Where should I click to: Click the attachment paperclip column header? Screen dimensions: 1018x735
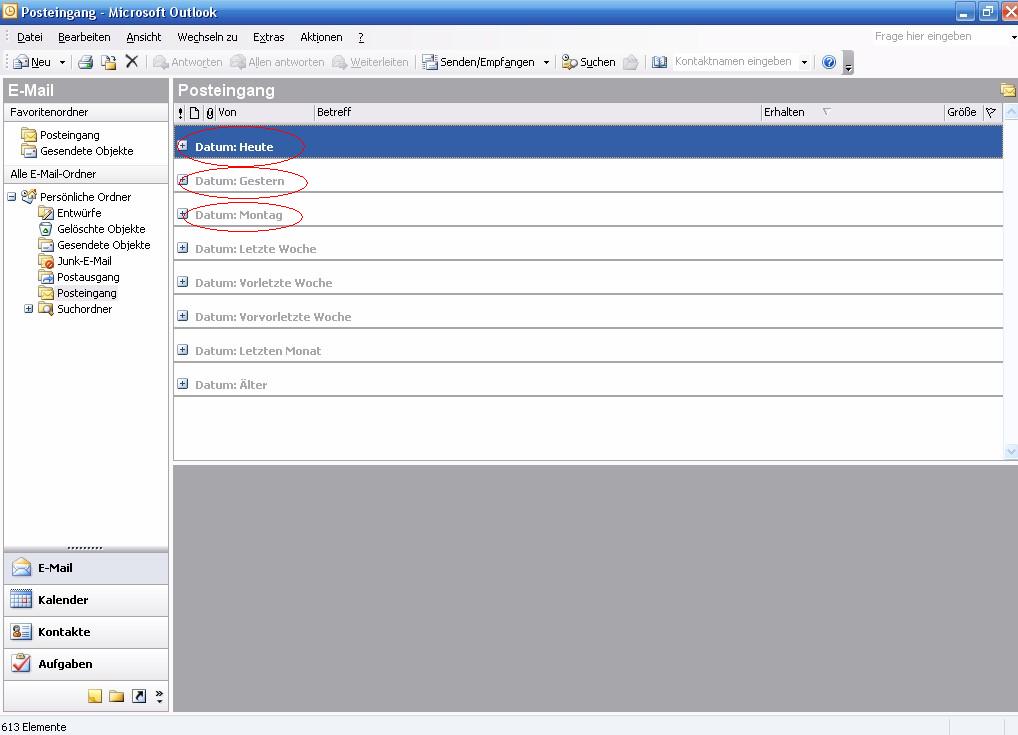(209, 113)
